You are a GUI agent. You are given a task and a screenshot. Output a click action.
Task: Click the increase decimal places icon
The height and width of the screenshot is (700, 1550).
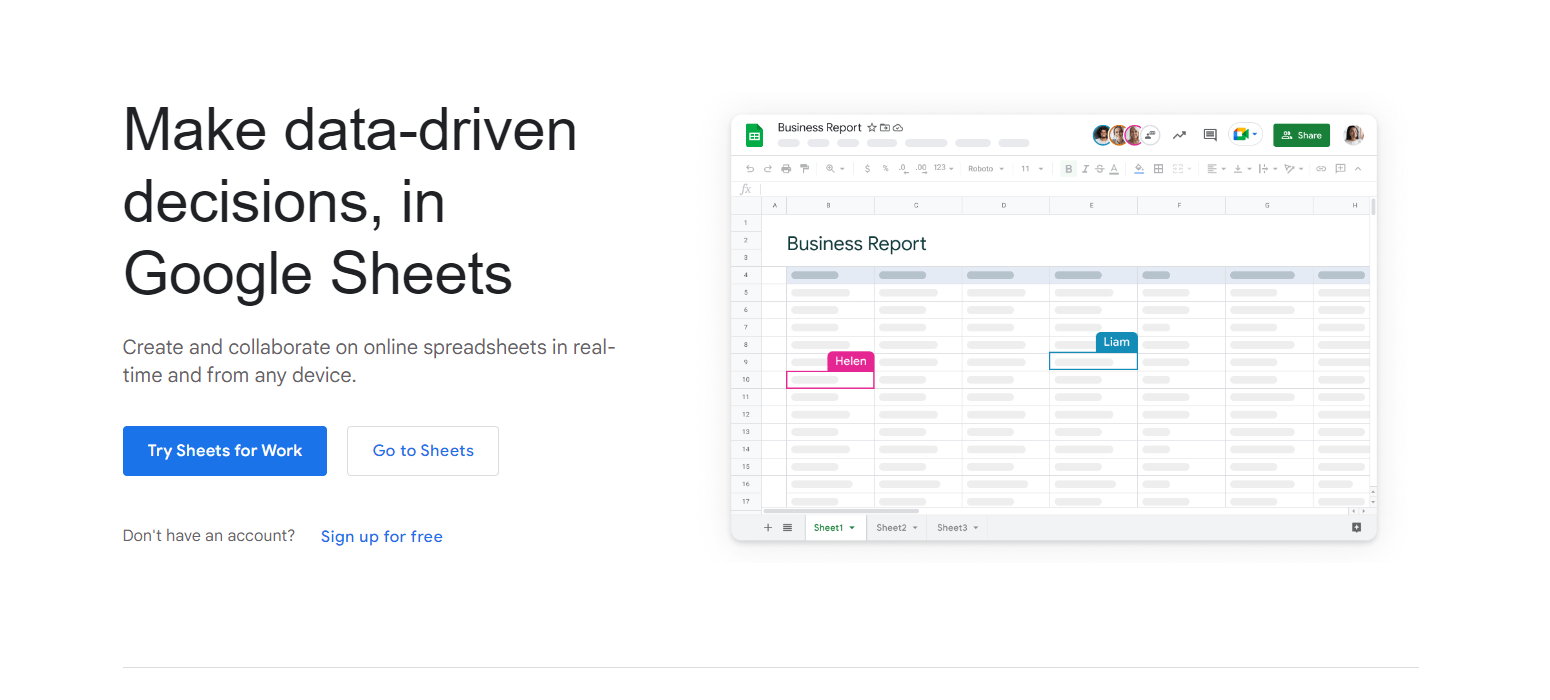tap(921, 169)
